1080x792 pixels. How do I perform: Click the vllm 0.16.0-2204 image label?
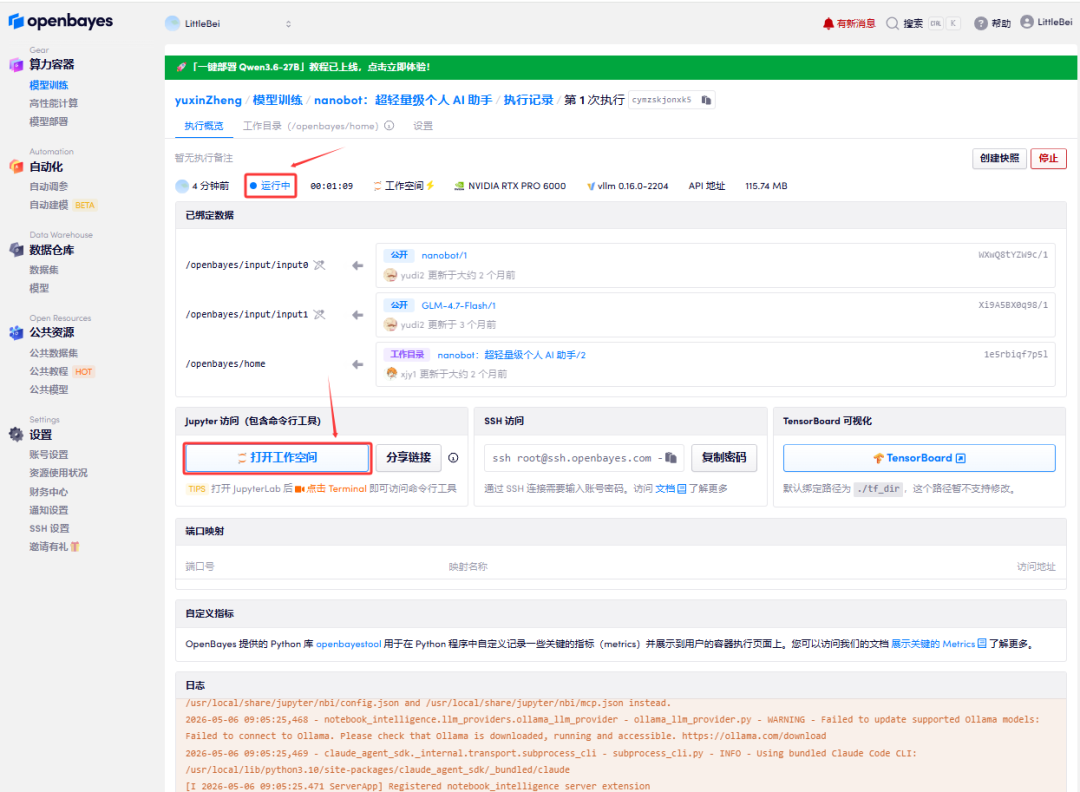[627, 186]
